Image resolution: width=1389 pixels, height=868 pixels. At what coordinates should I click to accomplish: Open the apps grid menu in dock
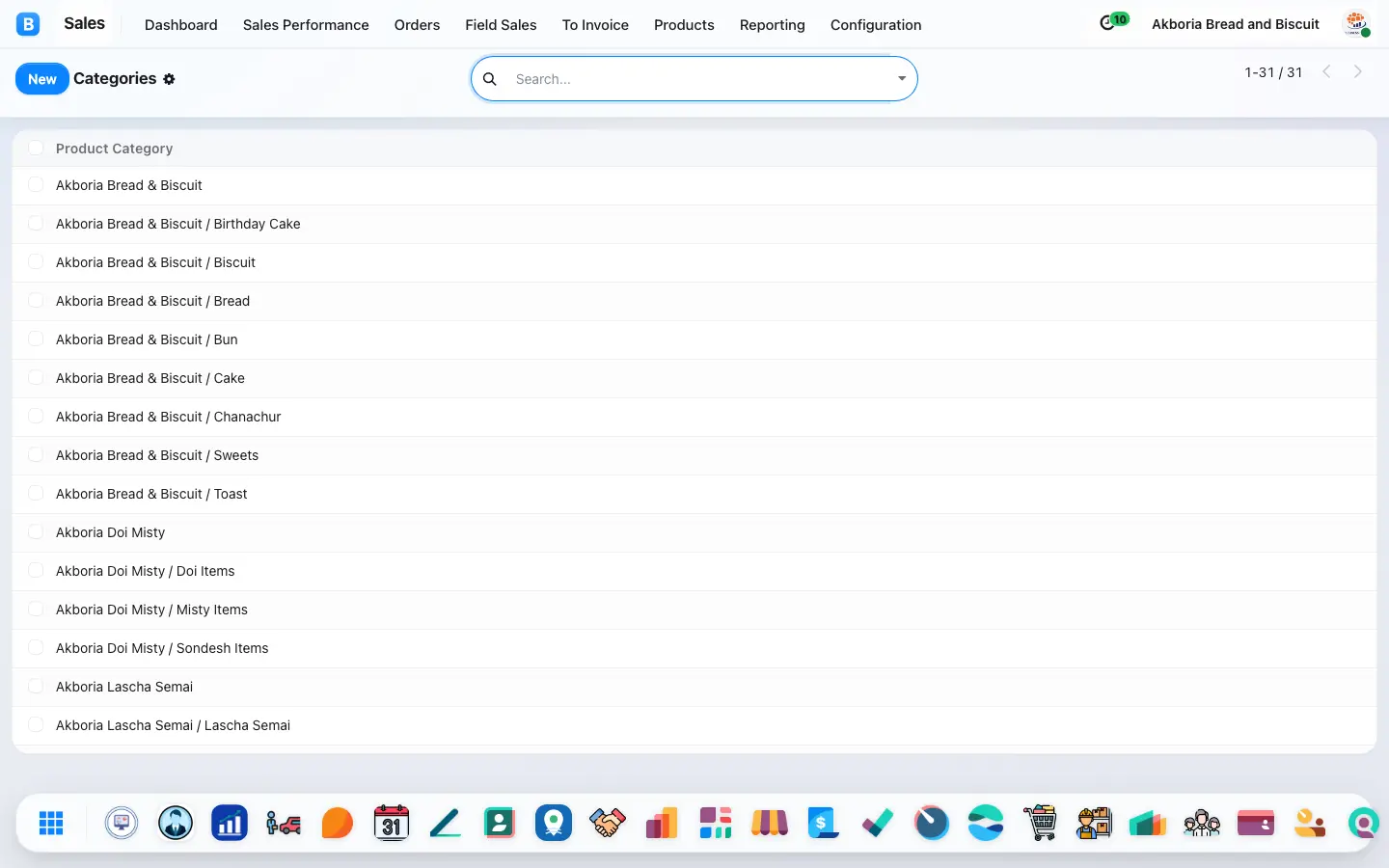(51, 823)
